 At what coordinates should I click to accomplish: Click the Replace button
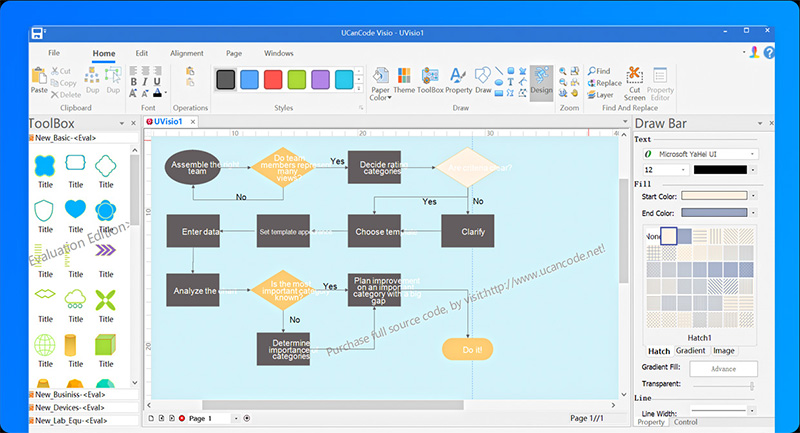605,83
